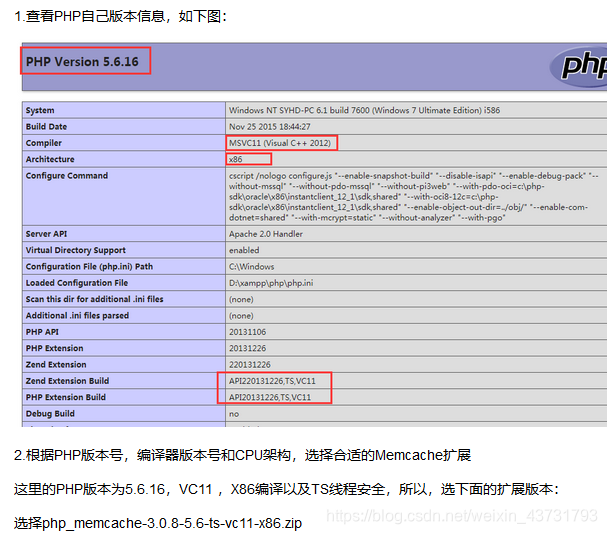Click the 'Build Date' label
Viewport: 607px width, 534px height.
pyautogui.click(x=46, y=127)
